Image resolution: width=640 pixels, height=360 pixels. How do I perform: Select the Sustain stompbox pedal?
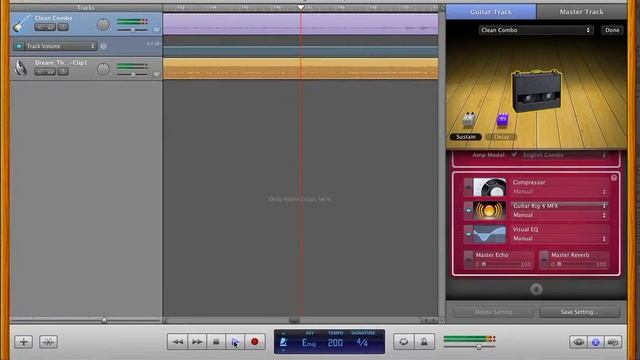pyautogui.click(x=469, y=119)
